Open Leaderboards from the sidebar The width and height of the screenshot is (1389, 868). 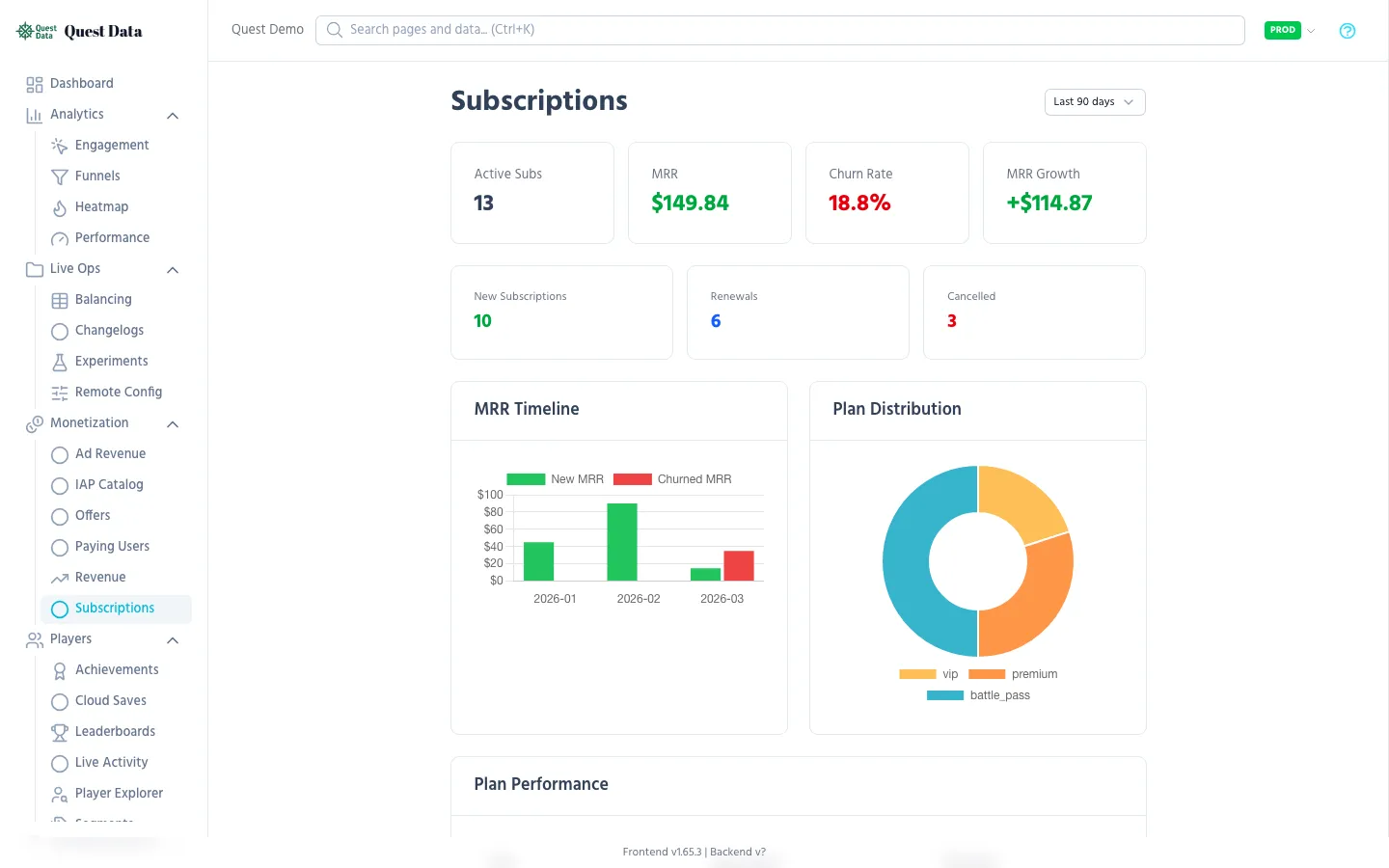tap(116, 732)
